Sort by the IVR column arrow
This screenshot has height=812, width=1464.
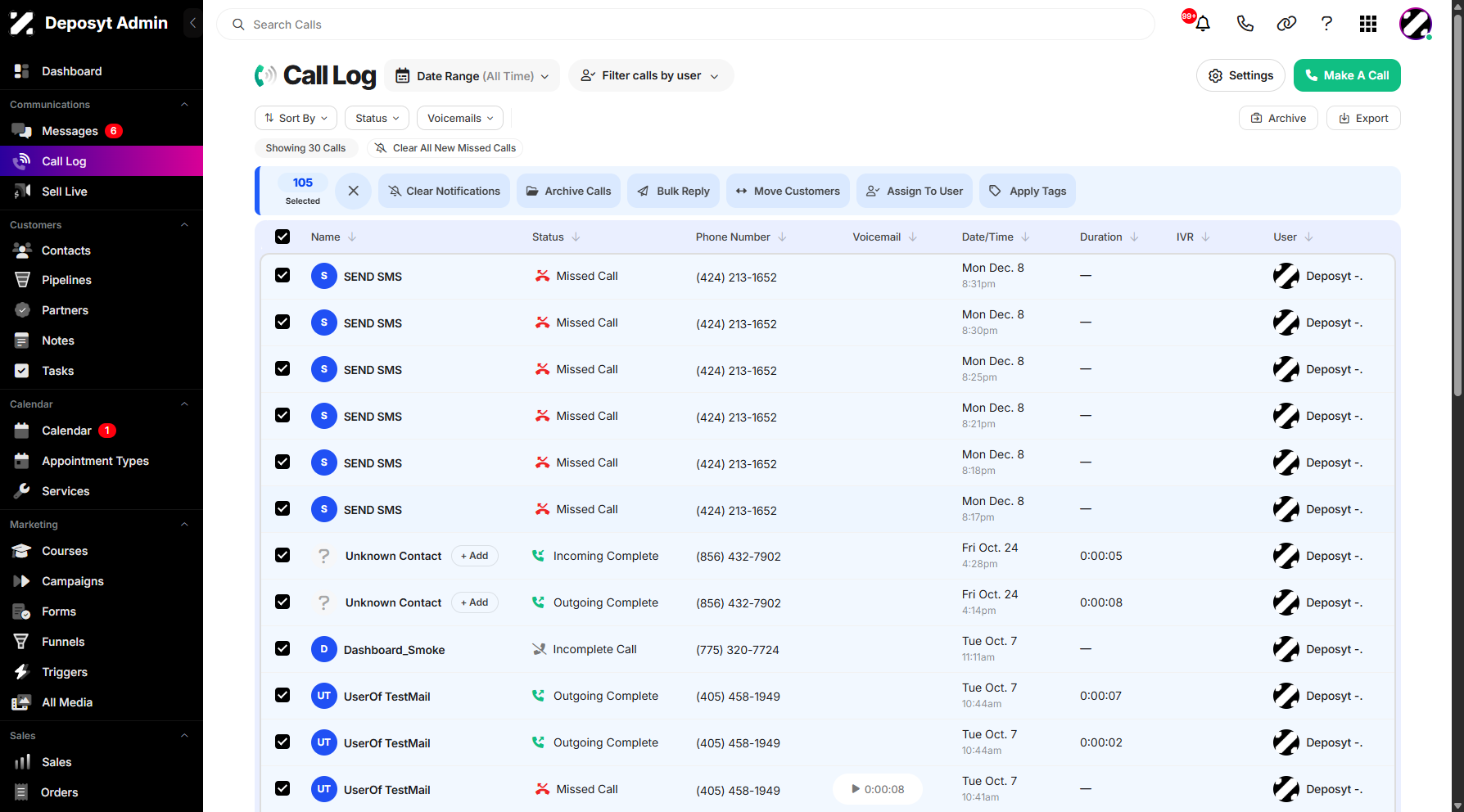pos(1205,237)
